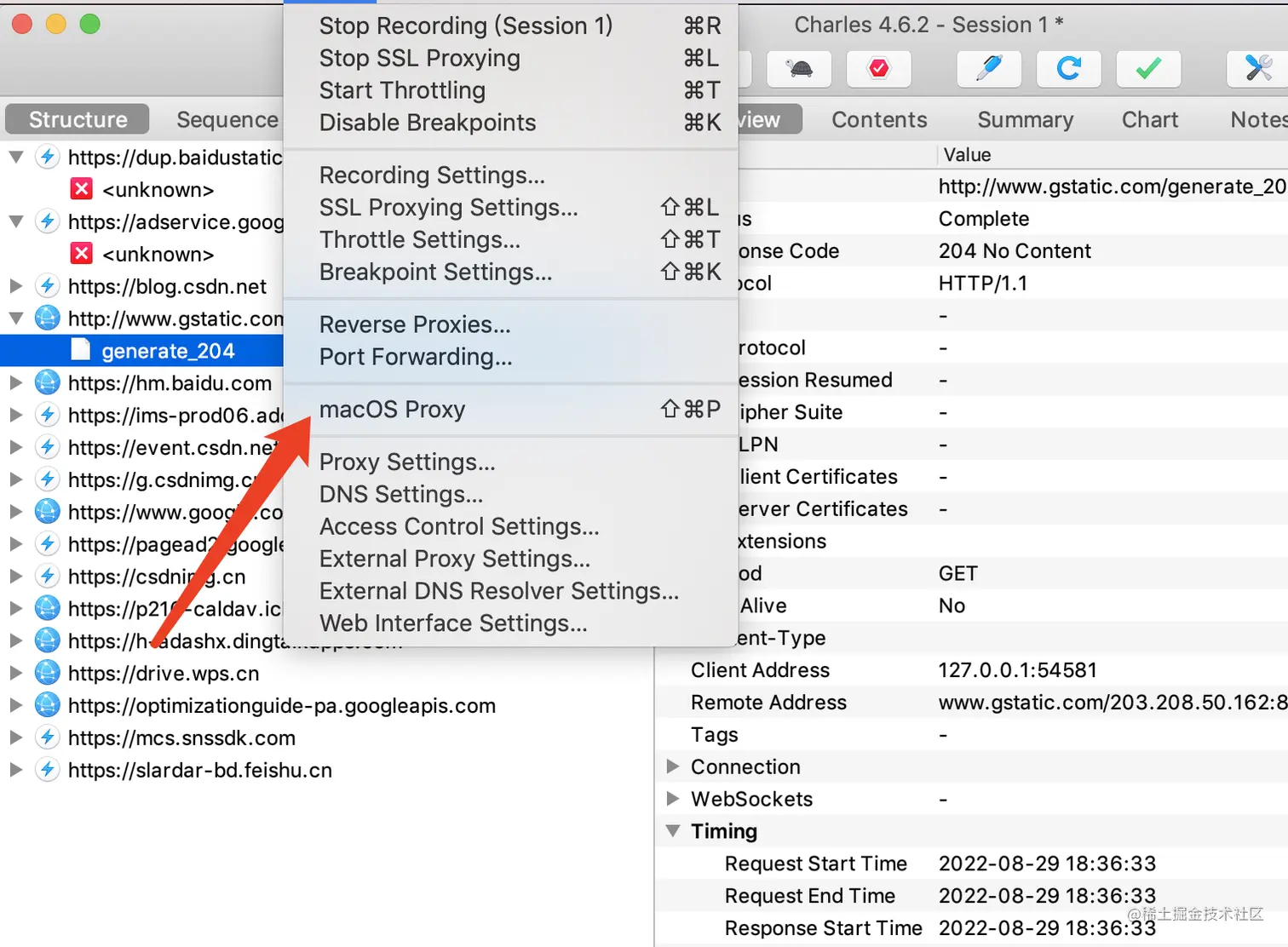Viewport: 1288px width, 947px height.
Task: Click lightning icon beside mcs.snssdk.com
Action: [x=48, y=738]
